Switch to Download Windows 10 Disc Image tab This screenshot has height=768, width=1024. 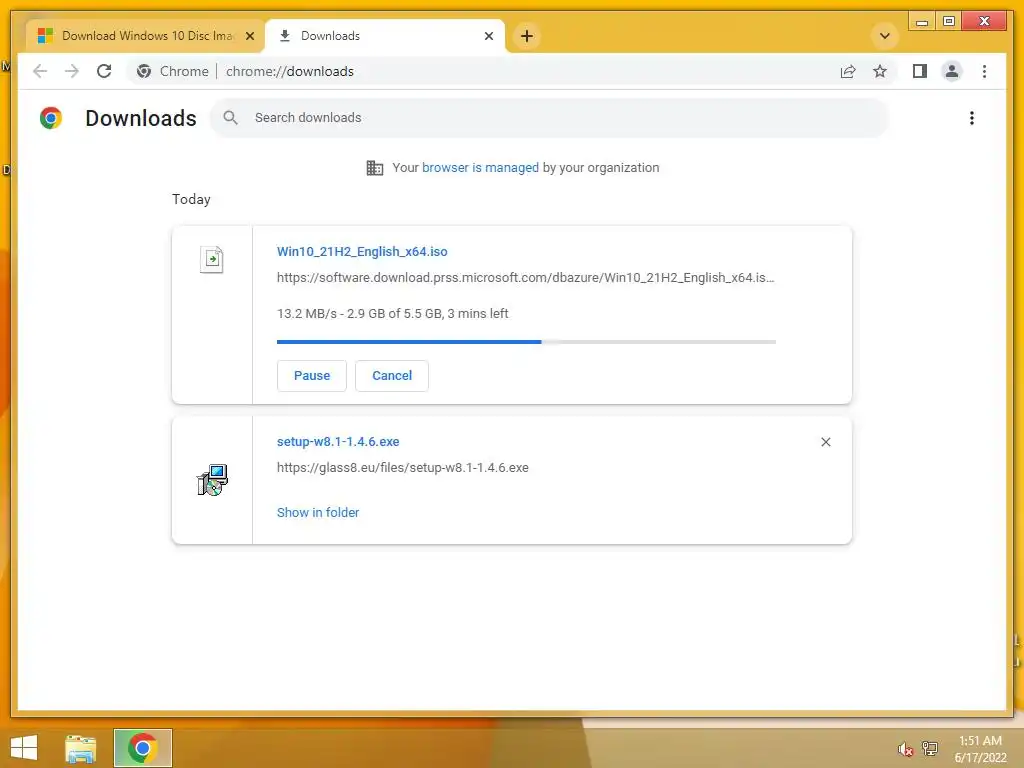146,36
